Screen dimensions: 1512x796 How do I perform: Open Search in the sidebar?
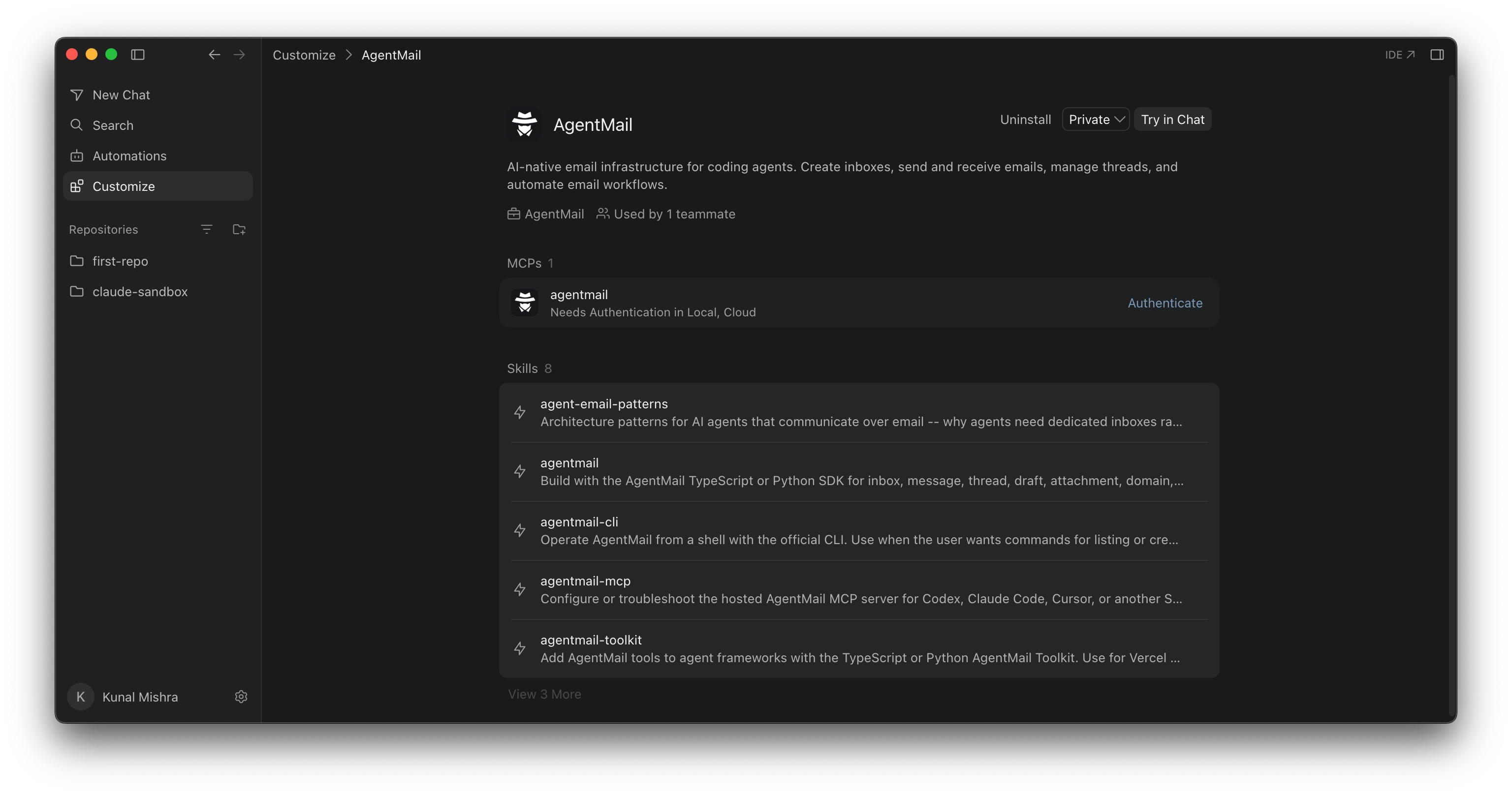coord(158,125)
